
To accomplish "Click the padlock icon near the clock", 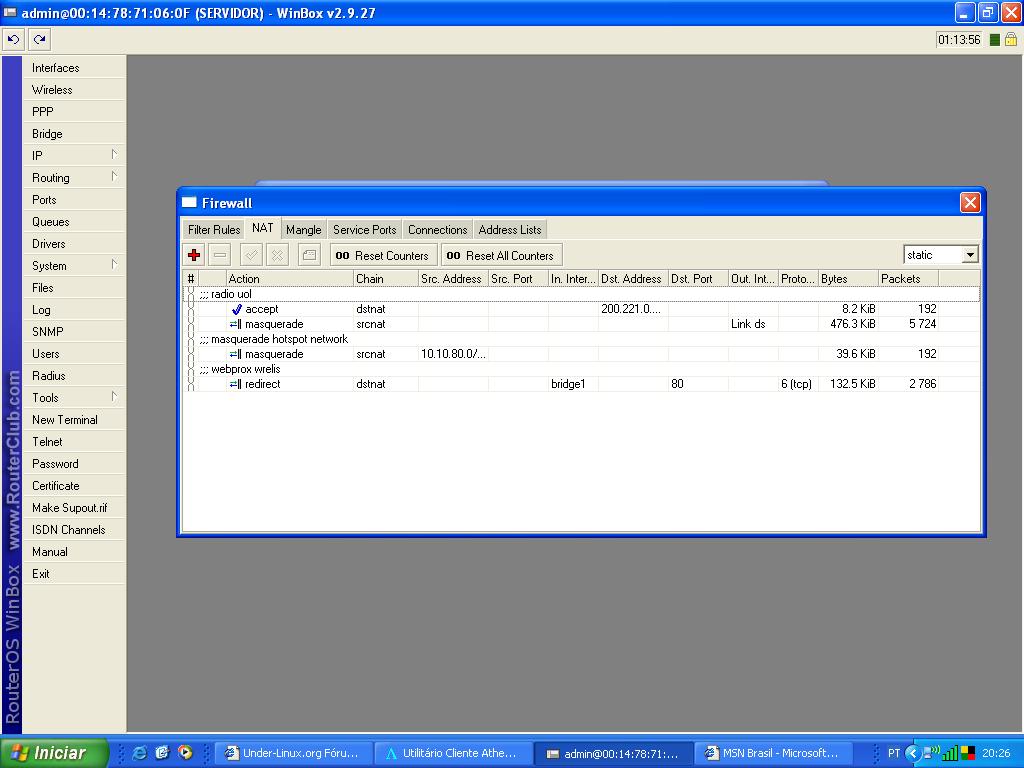I will [x=1011, y=40].
